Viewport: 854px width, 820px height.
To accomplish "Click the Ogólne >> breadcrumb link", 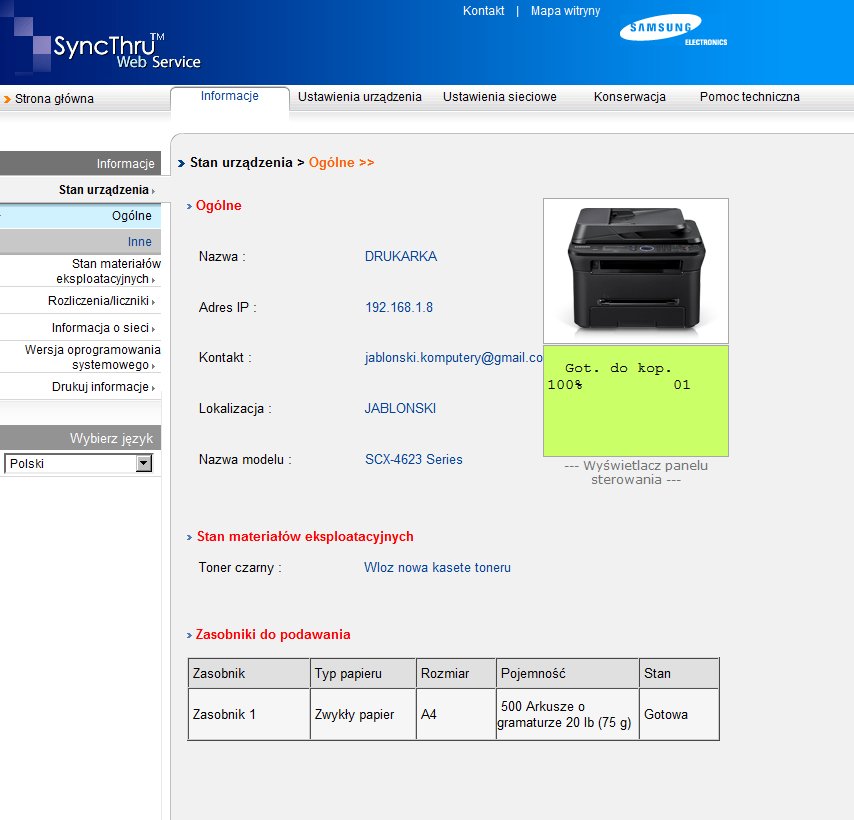I will pyautogui.click(x=341, y=162).
